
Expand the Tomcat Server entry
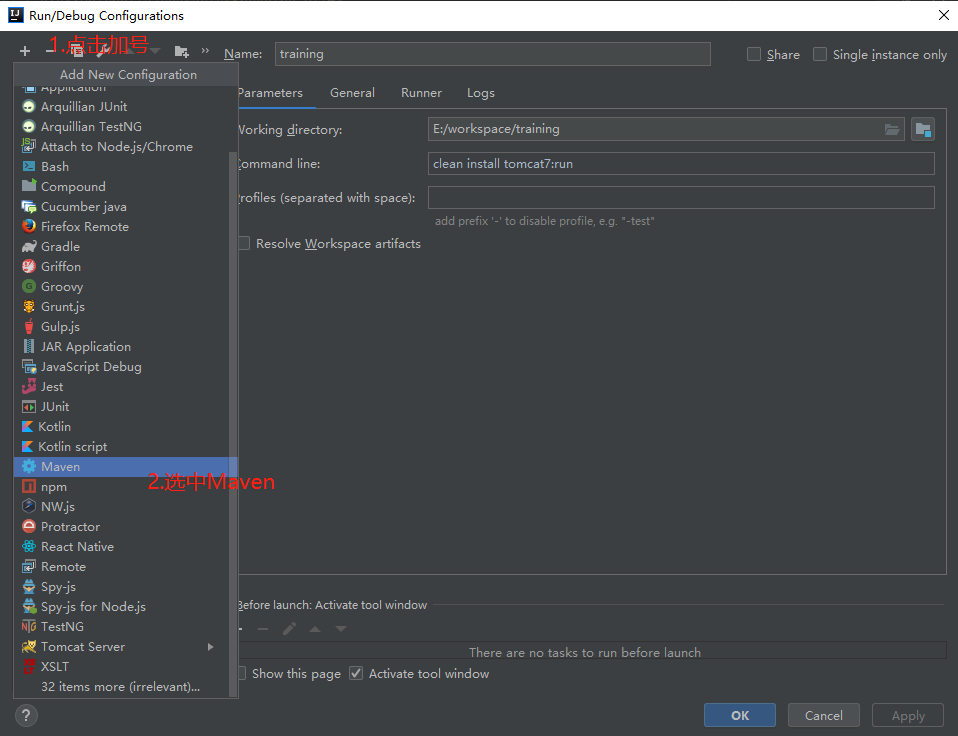[x=210, y=646]
